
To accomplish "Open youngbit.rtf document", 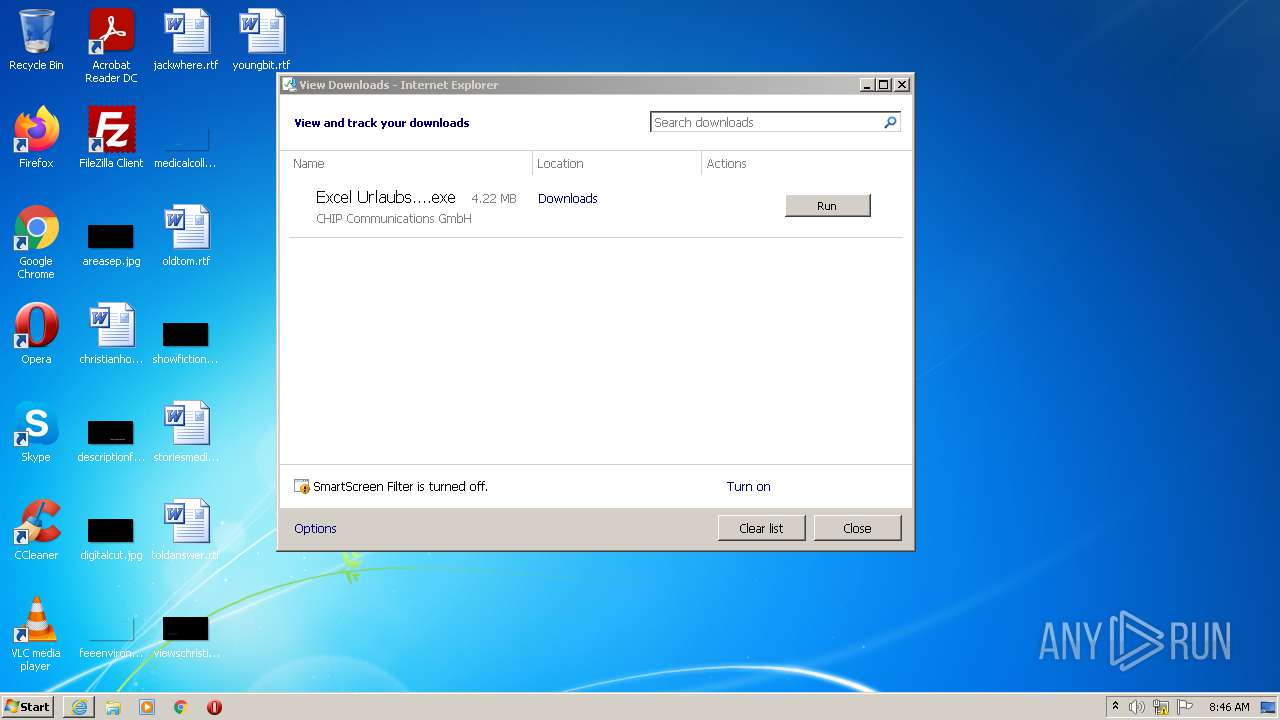I will point(261,40).
